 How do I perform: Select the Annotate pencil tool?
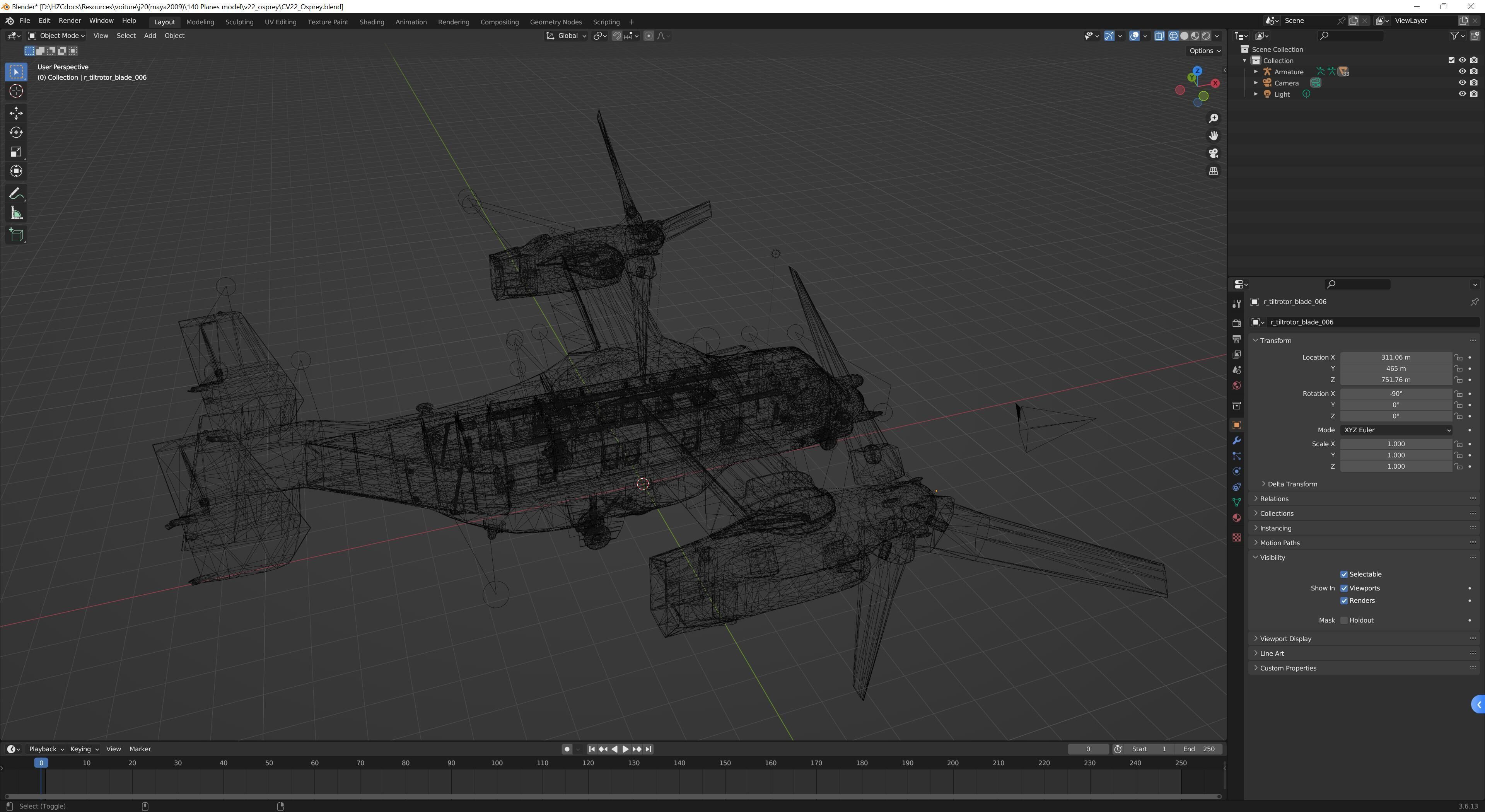point(16,194)
